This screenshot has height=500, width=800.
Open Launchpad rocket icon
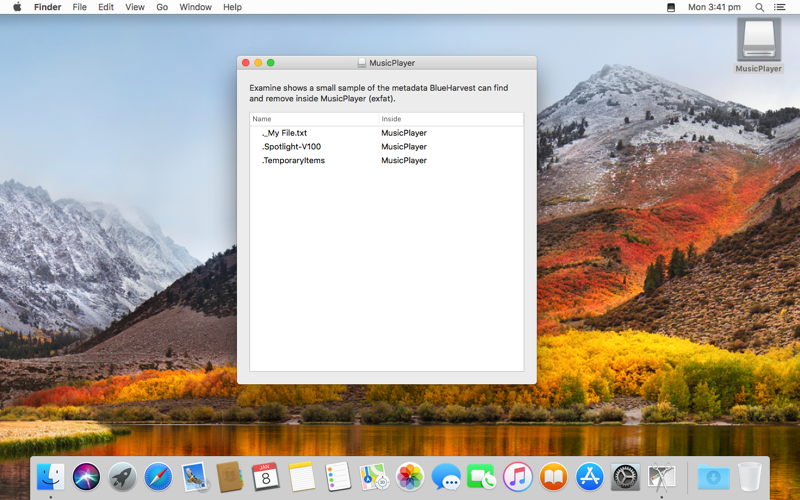click(122, 477)
